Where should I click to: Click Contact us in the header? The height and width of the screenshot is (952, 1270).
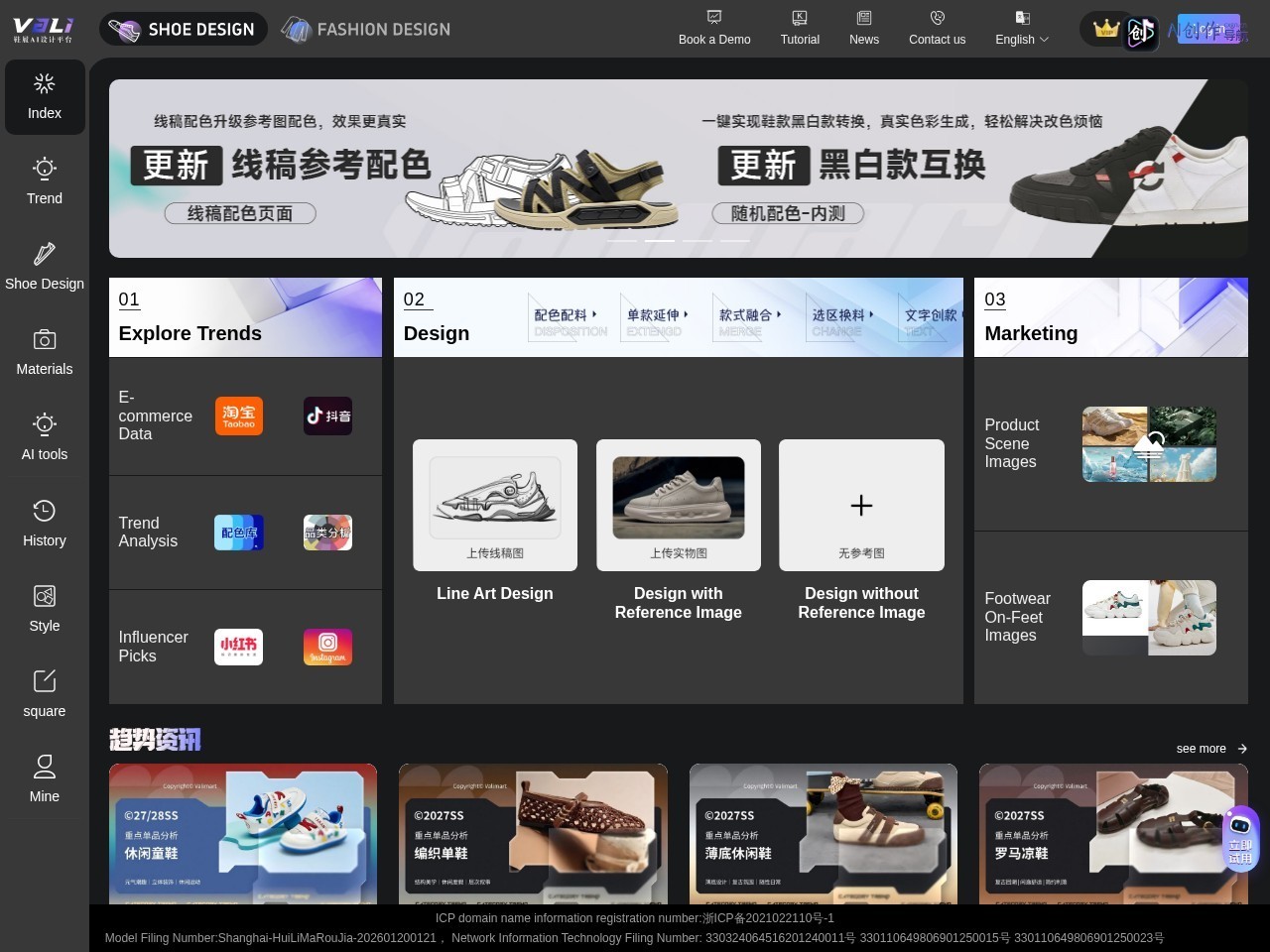(x=937, y=29)
